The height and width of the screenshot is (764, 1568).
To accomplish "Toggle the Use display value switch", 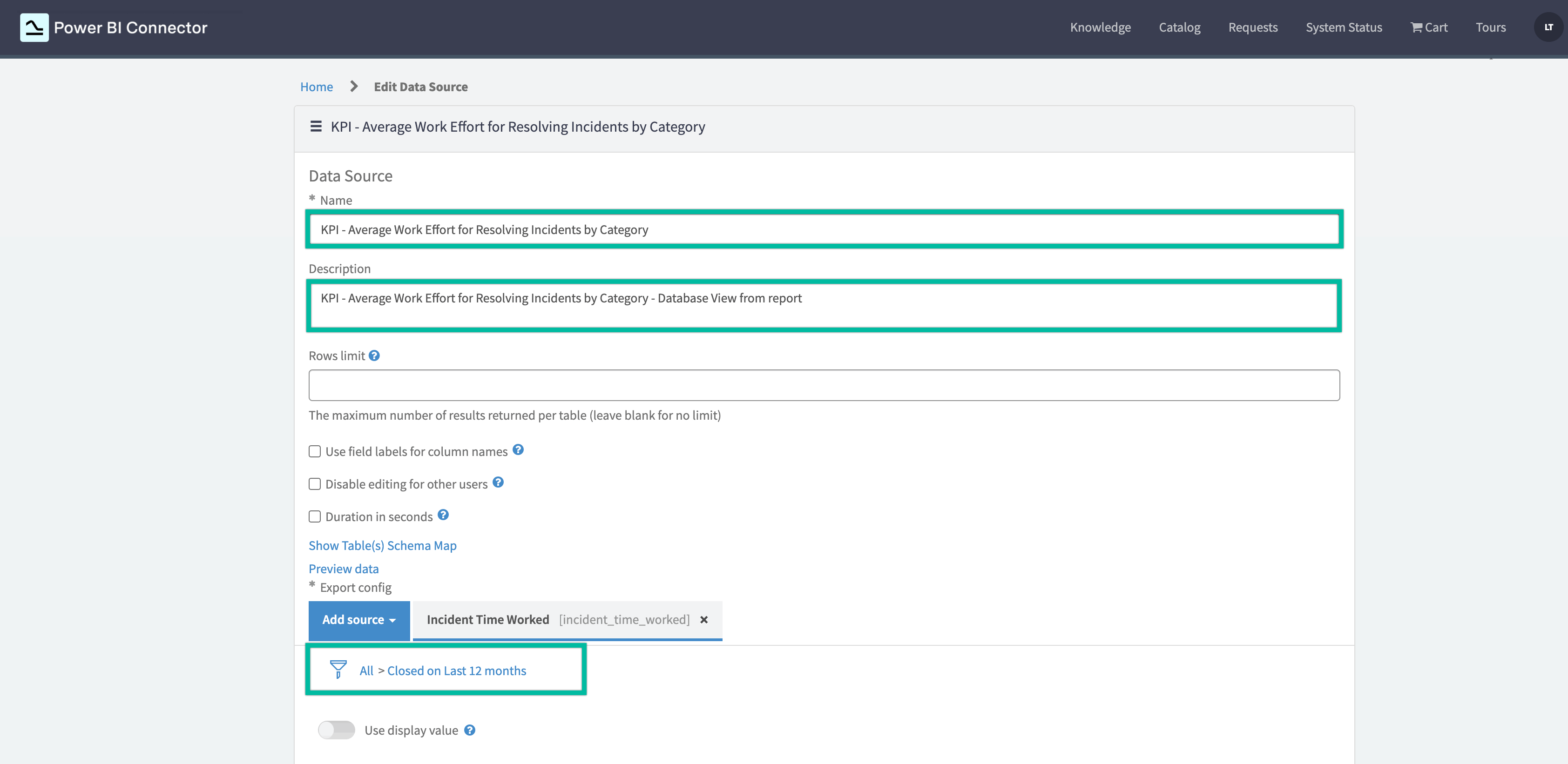I will (x=337, y=730).
